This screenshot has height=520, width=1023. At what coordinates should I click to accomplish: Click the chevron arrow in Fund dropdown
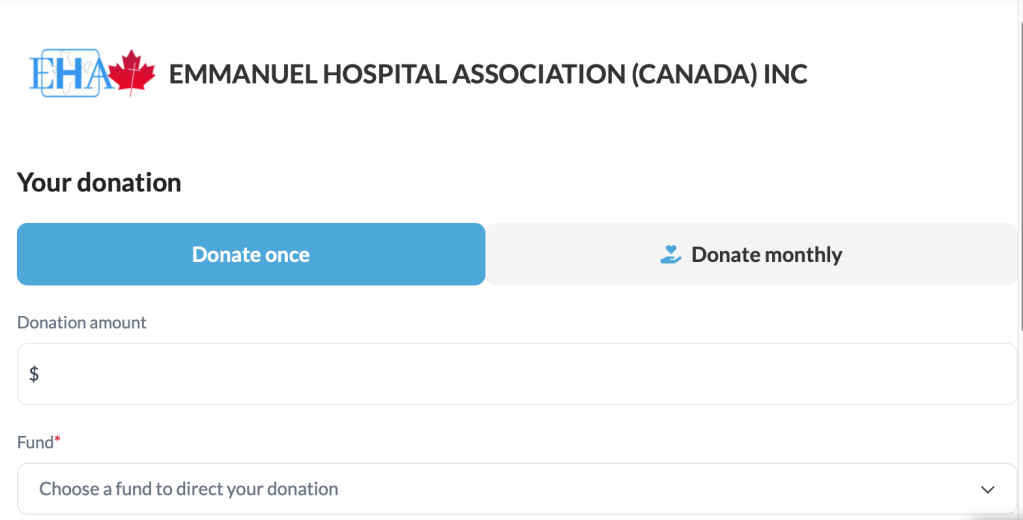[x=987, y=489]
